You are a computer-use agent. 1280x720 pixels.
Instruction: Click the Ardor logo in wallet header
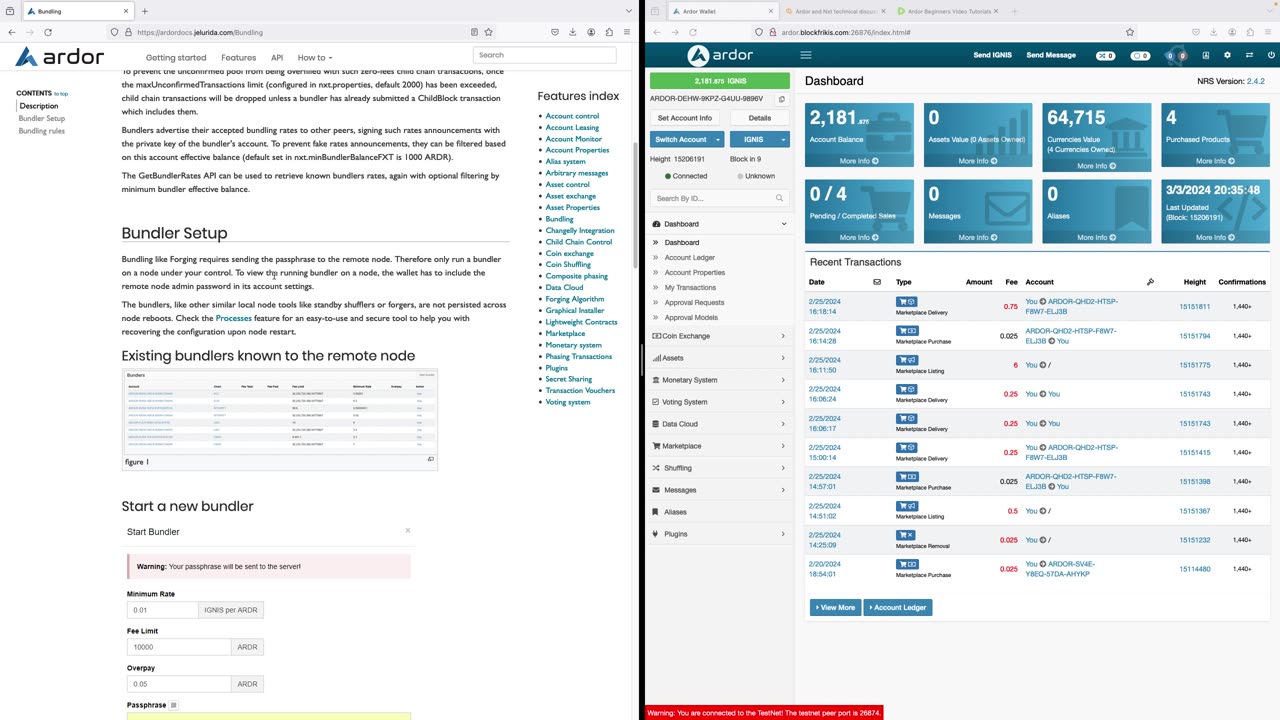tap(719, 55)
